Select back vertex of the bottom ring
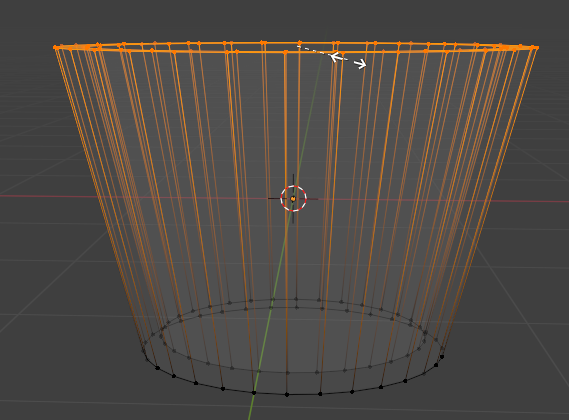 [296, 299]
